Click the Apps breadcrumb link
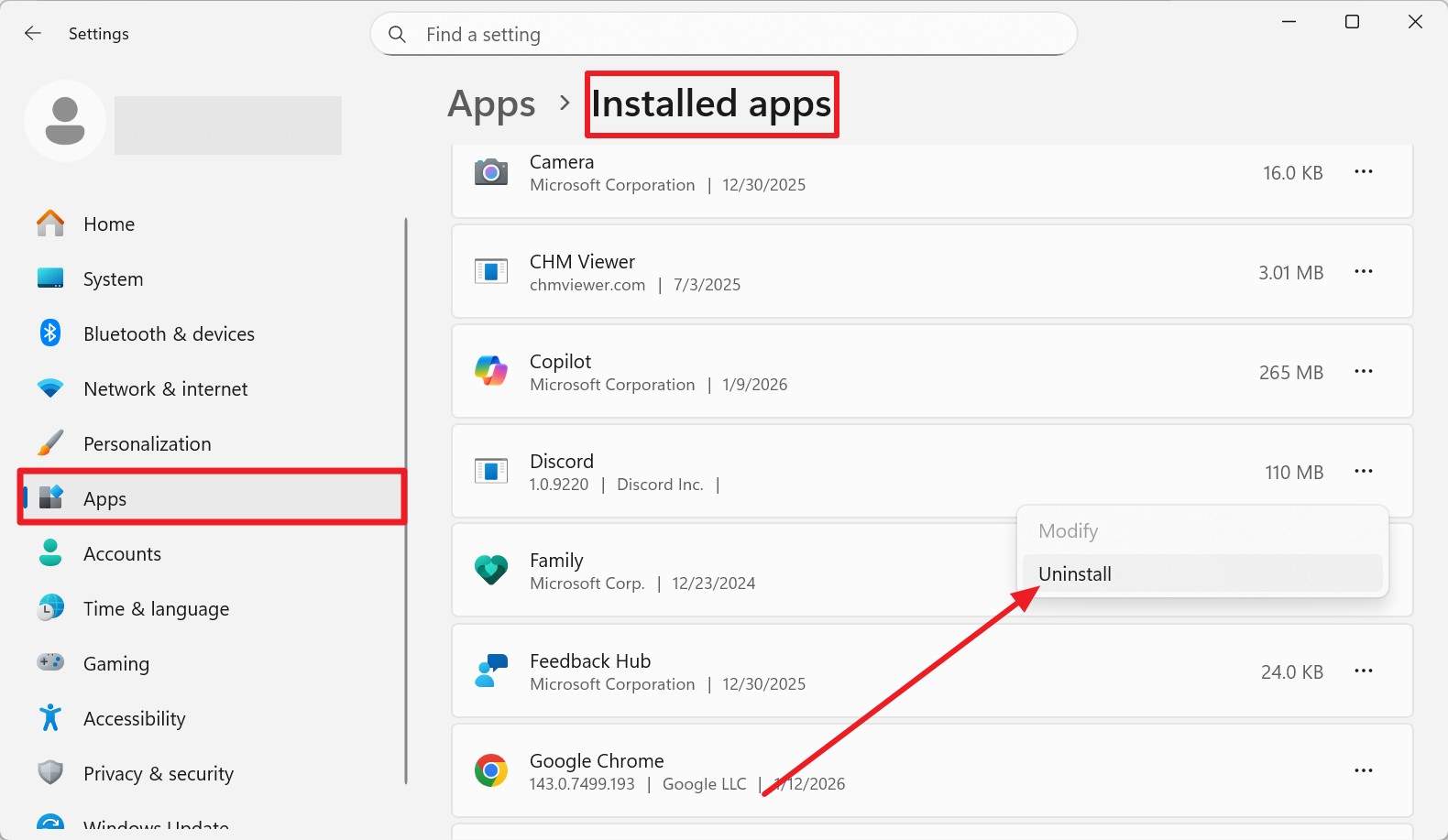Viewport: 1448px width, 840px height. click(x=491, y=104)
